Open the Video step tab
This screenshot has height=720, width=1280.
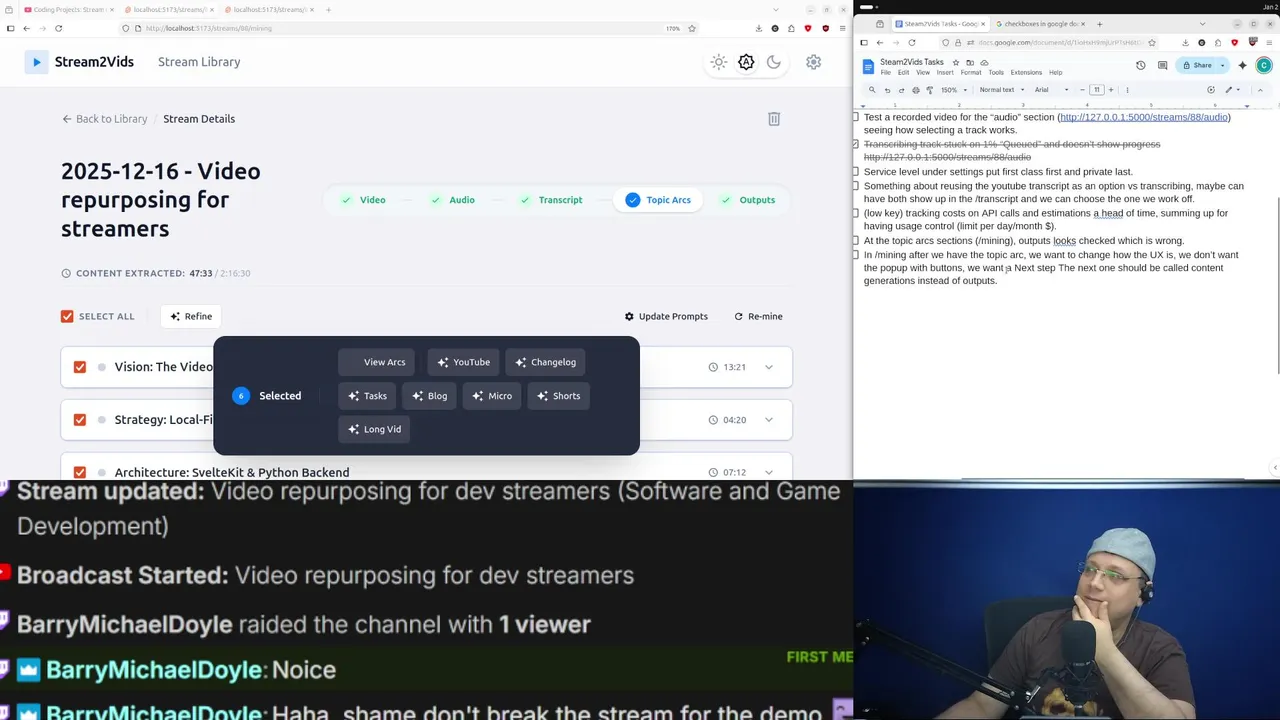[363, 200]
